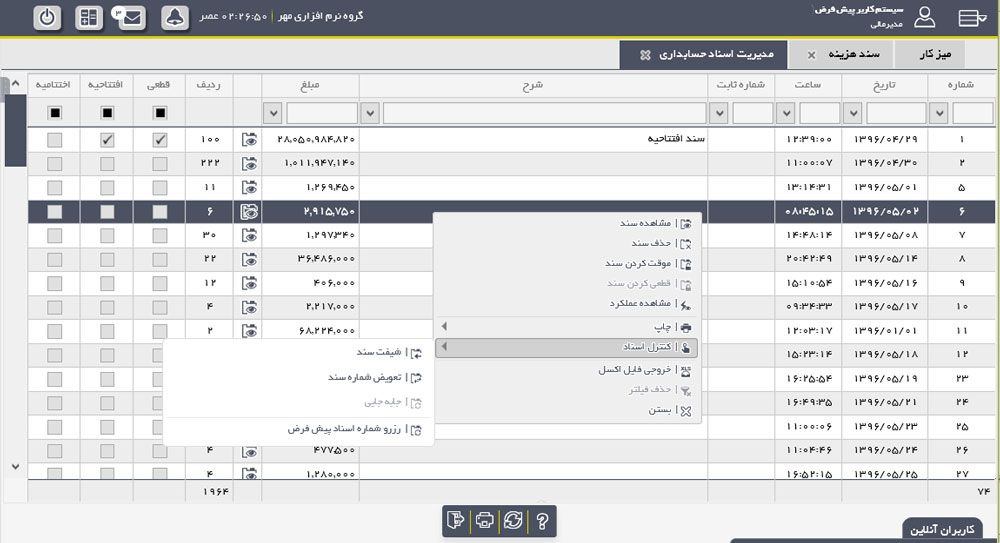Click the exit icon in bottom toolbar
Viewport: 1000px width, 543px height.
pos(457,520)
